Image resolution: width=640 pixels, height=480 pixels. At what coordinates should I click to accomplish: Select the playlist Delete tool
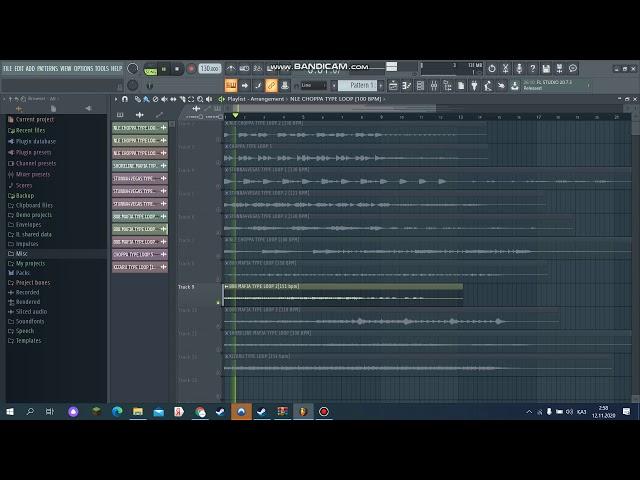(x=155, y=99)
